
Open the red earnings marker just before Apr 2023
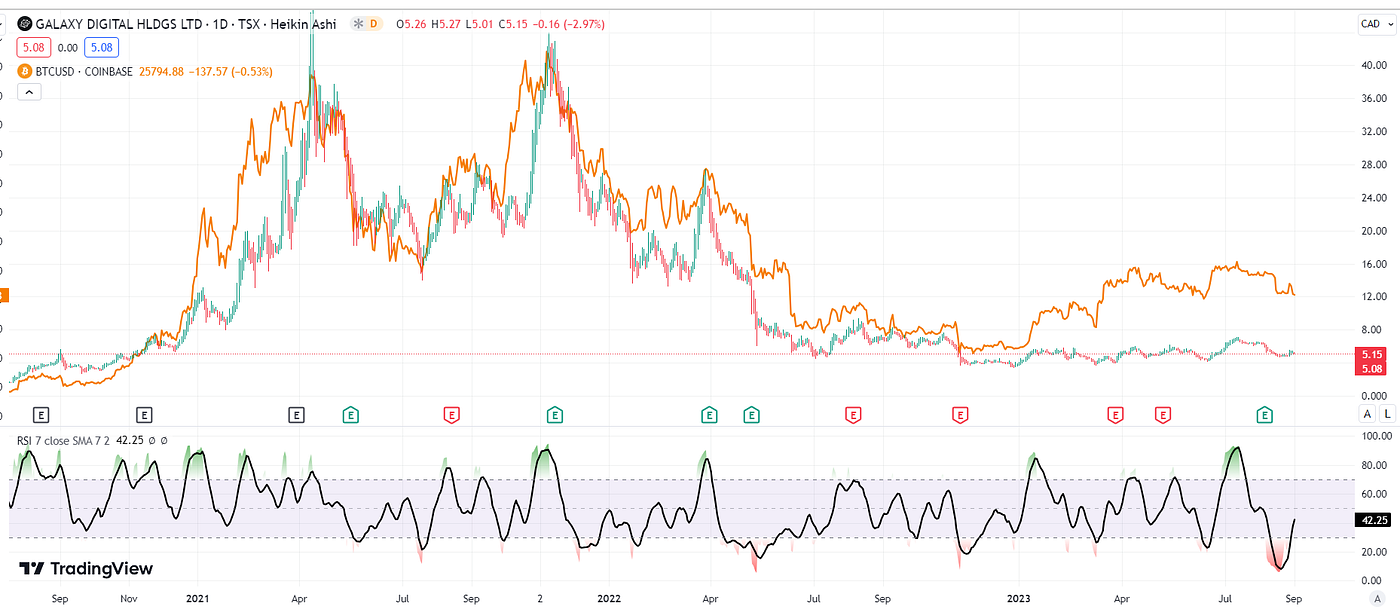click(1114, 413)
